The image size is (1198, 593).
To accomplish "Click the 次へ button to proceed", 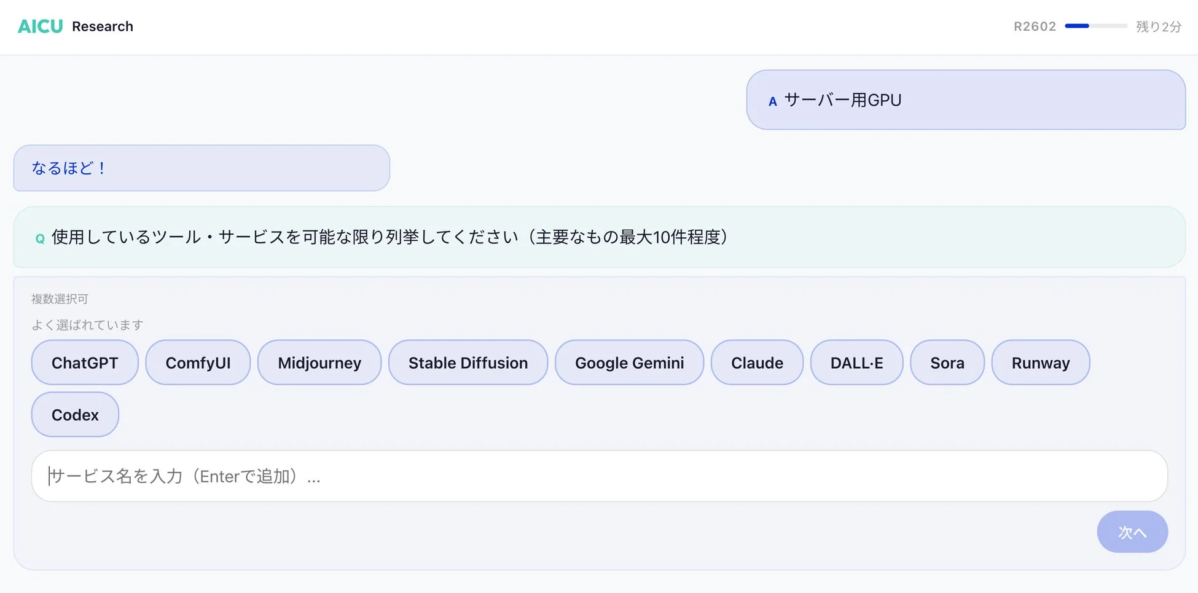I will [x=1132, y=531].
